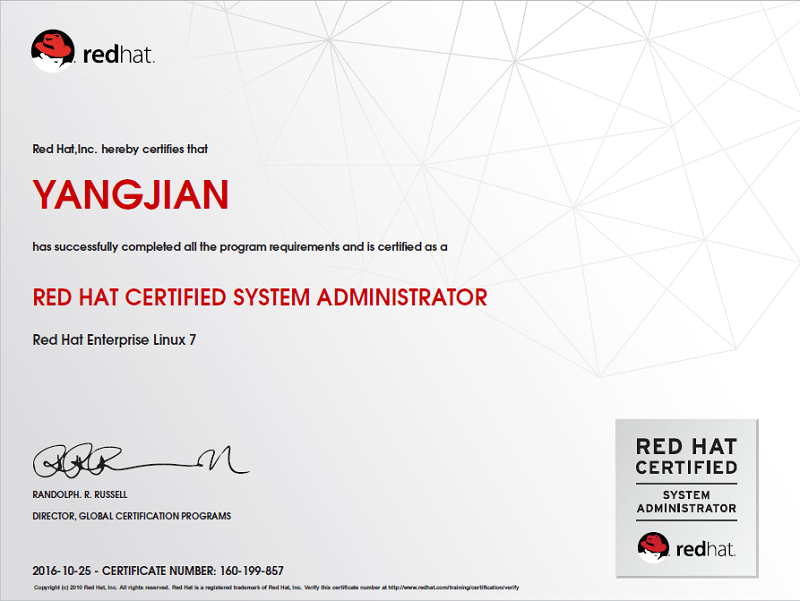Click "Red Hat,Inc. hereby certifies that" text
This screenshot has height=601, width=800.
coord(120,149)
